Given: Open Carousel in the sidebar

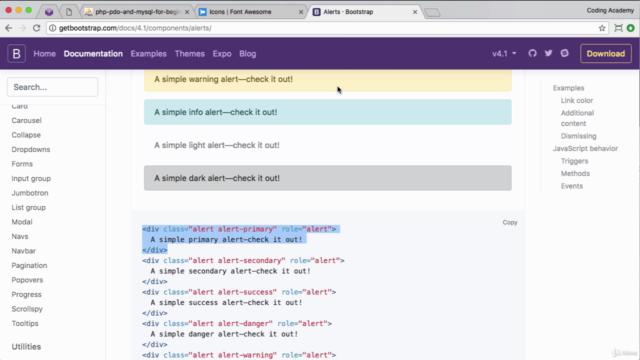Looking at the screenshot, I should 27,120.
